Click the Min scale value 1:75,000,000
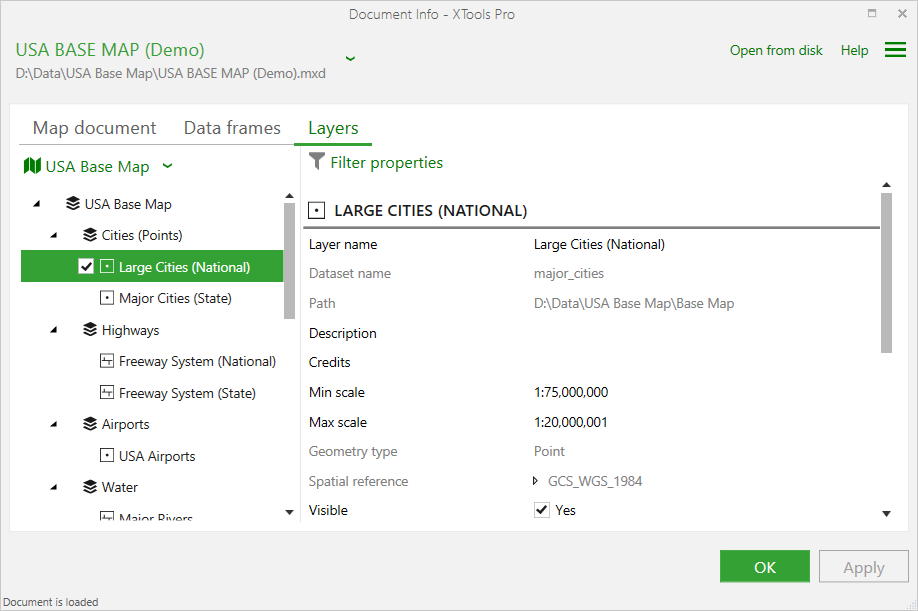 (571, 392)
